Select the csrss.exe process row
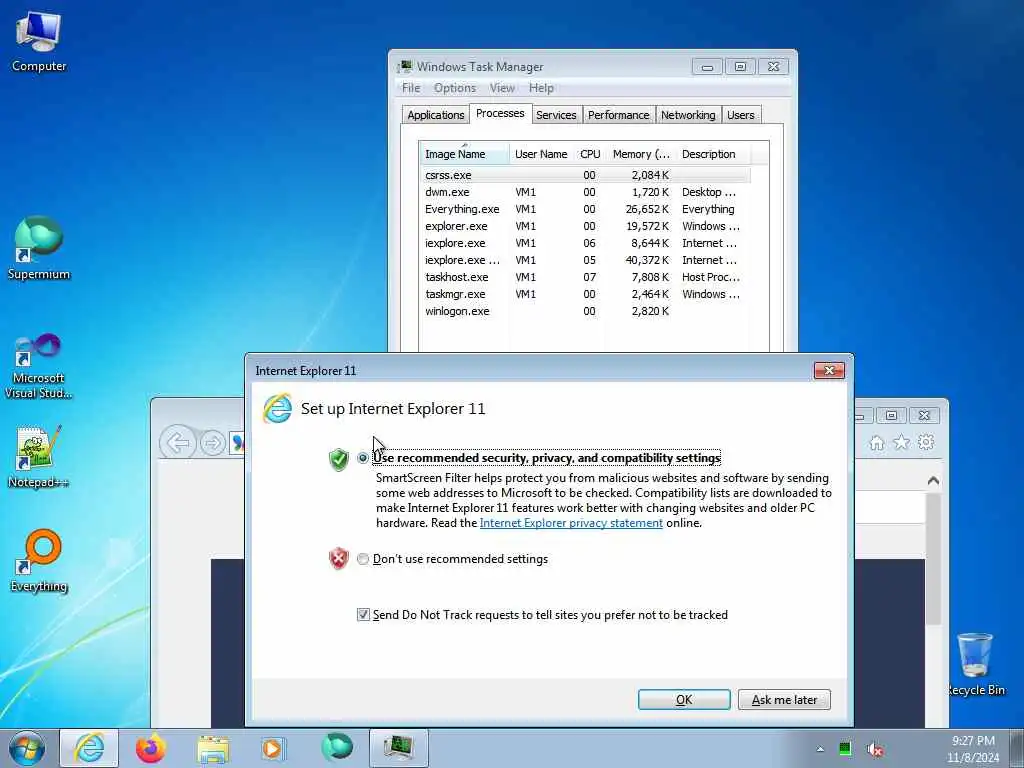This screenshot has height=768, width=1024. click(x=585, y=175)
